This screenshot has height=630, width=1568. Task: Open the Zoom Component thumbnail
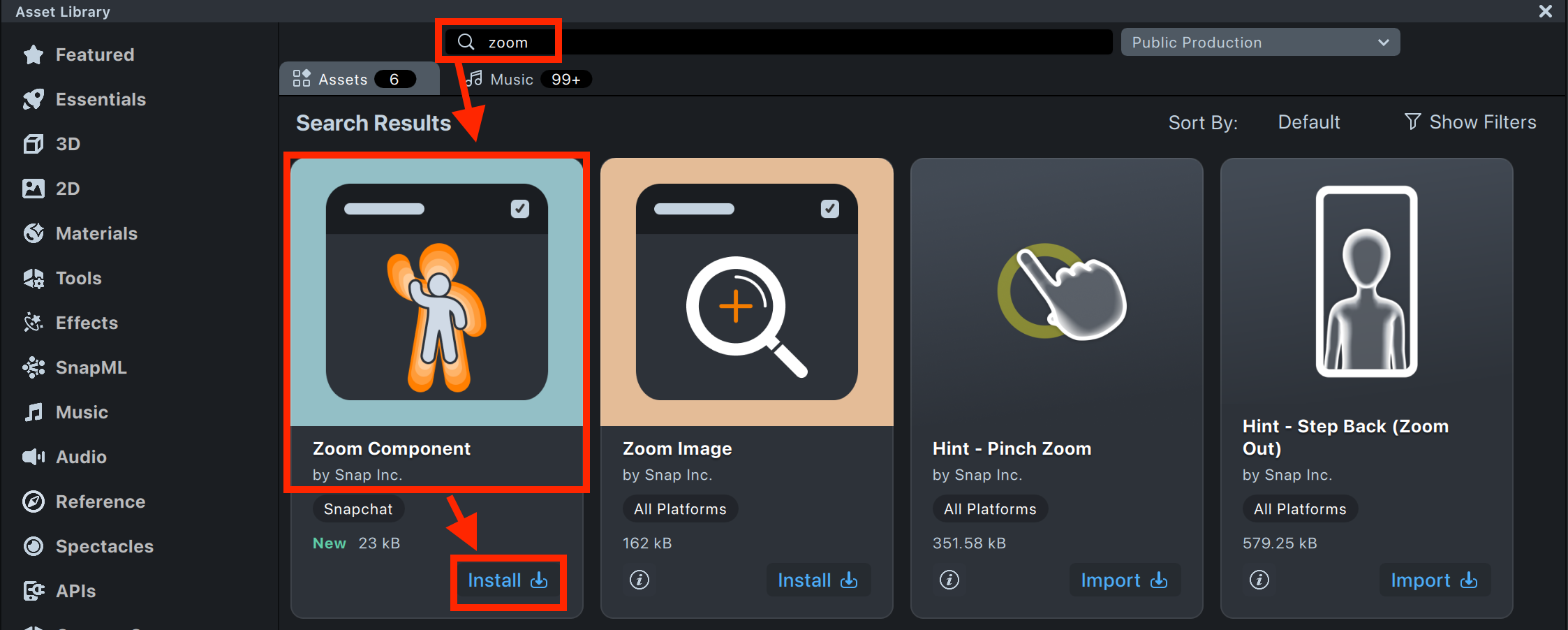pyautogui.click(x=437, y=292)
